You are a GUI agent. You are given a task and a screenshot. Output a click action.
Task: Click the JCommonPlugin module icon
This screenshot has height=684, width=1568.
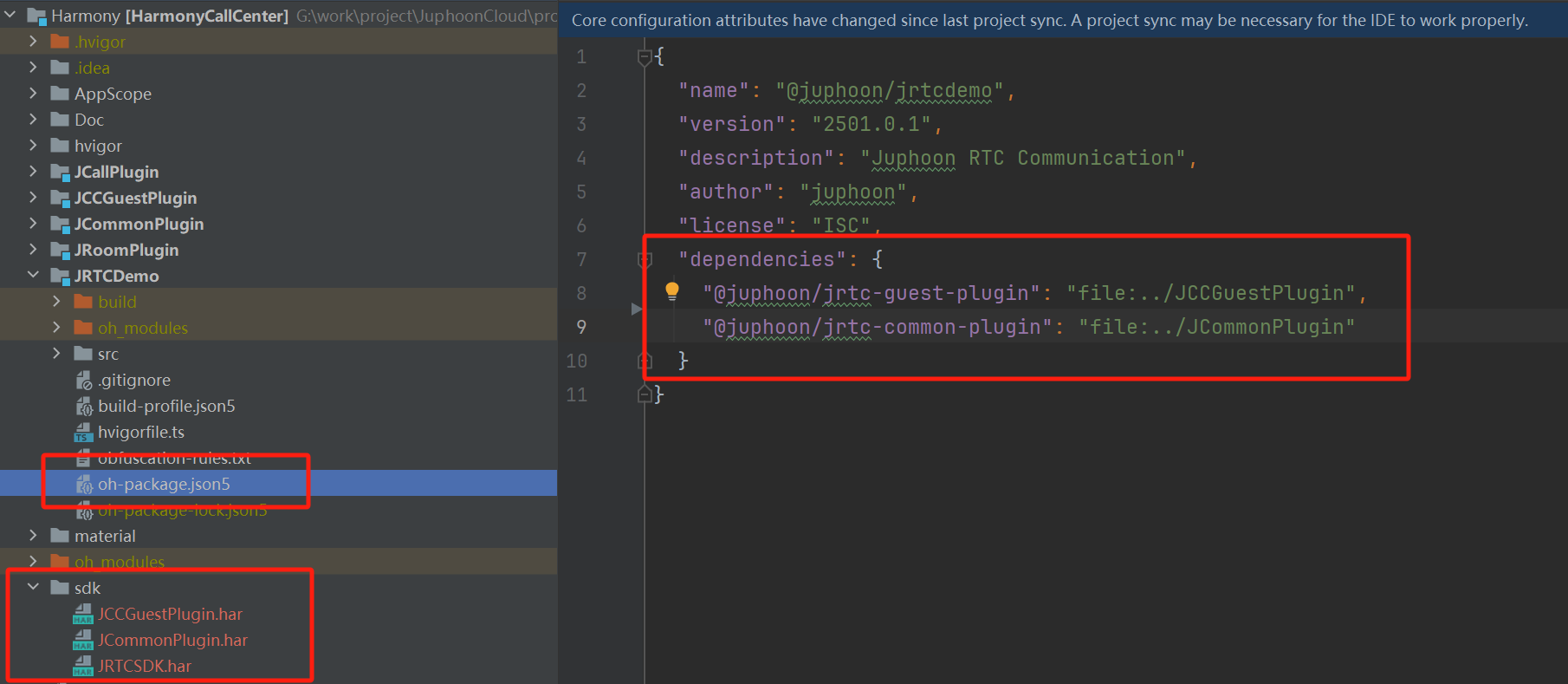click(x=60, y=224)
